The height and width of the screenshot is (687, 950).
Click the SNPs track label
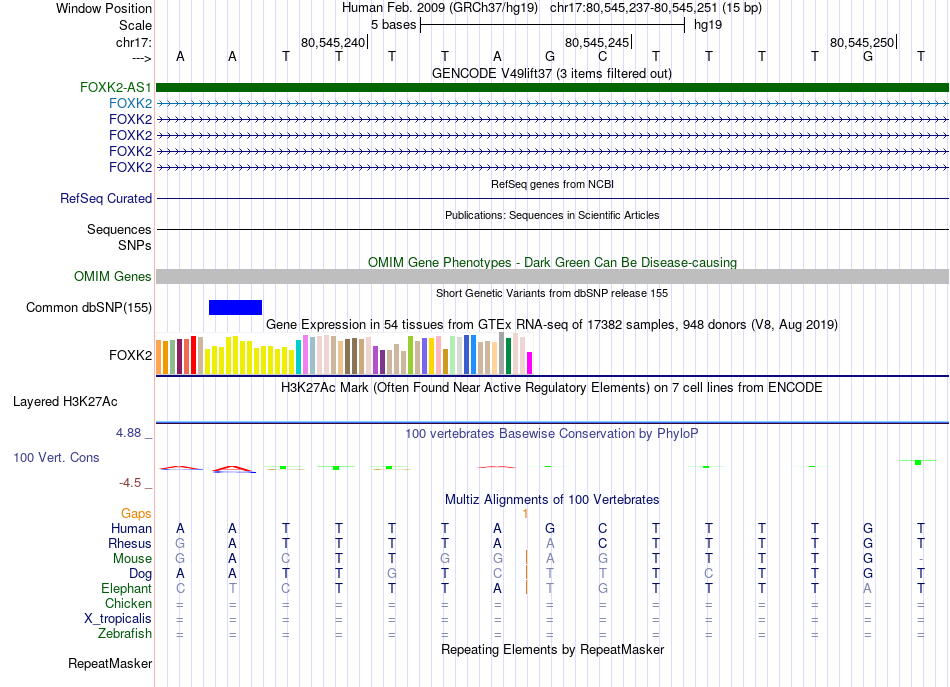point(135,245)
